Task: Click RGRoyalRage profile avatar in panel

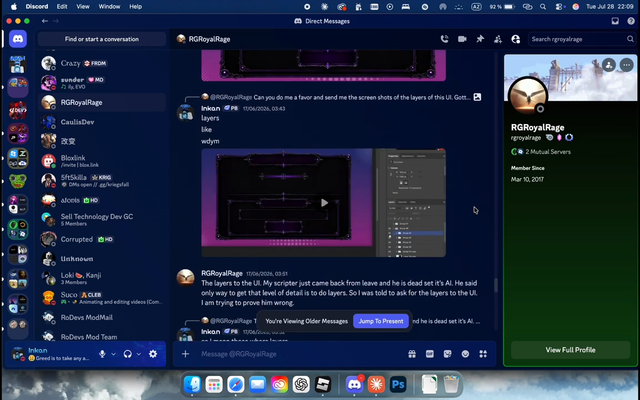Action: (528, 97)
